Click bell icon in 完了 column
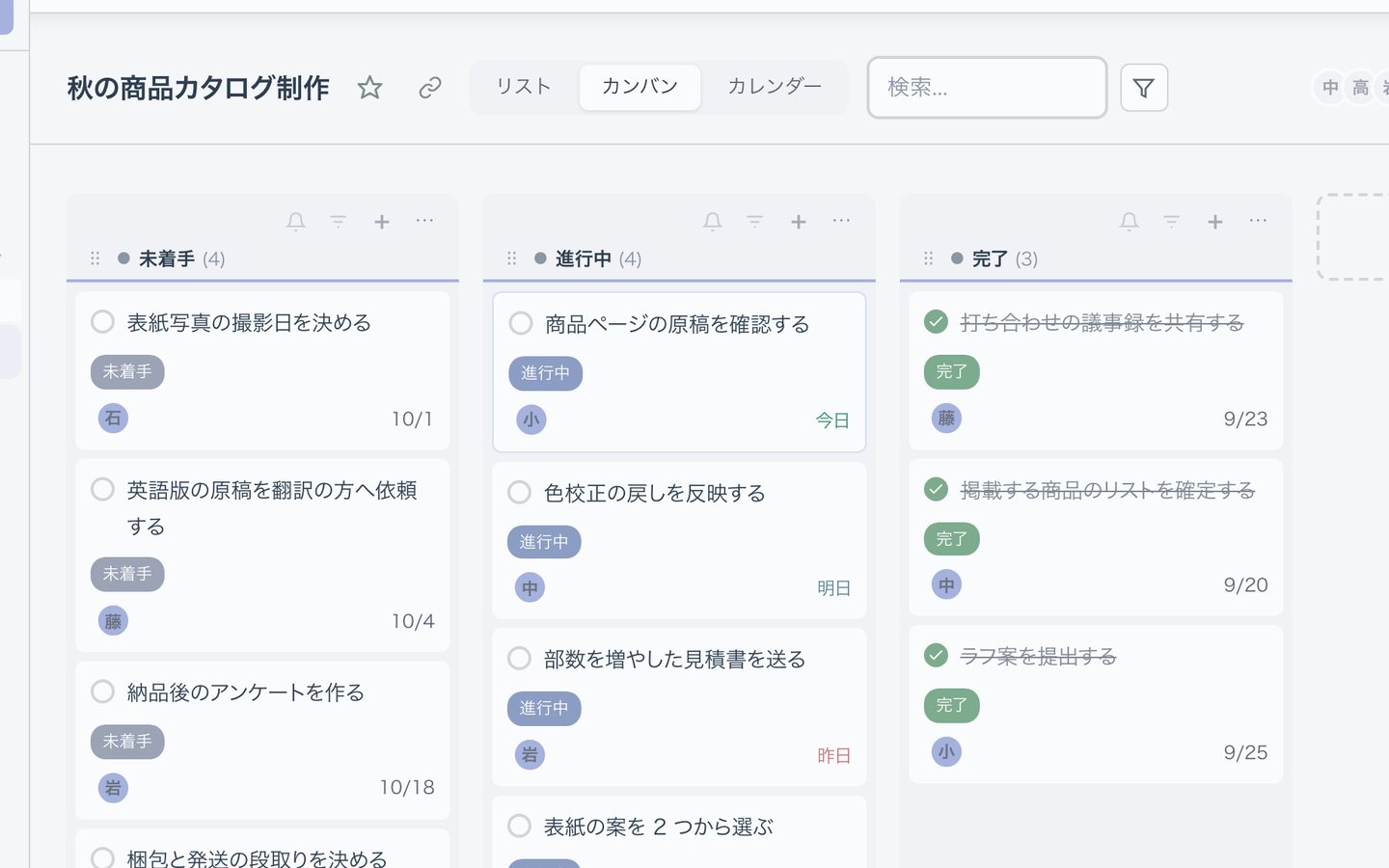 point(1130,222)
